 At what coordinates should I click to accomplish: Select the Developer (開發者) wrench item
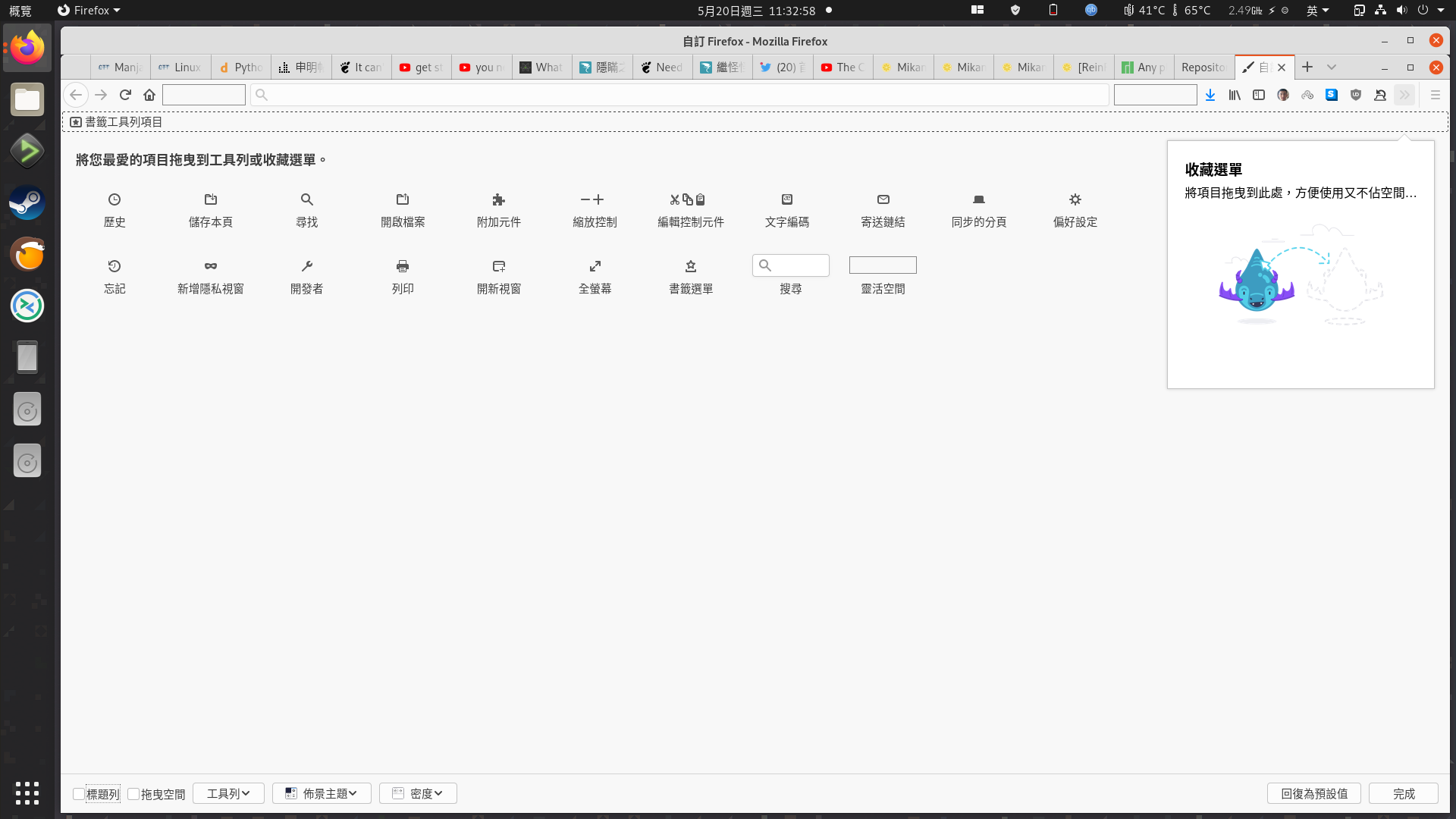[x=306, y=277]
